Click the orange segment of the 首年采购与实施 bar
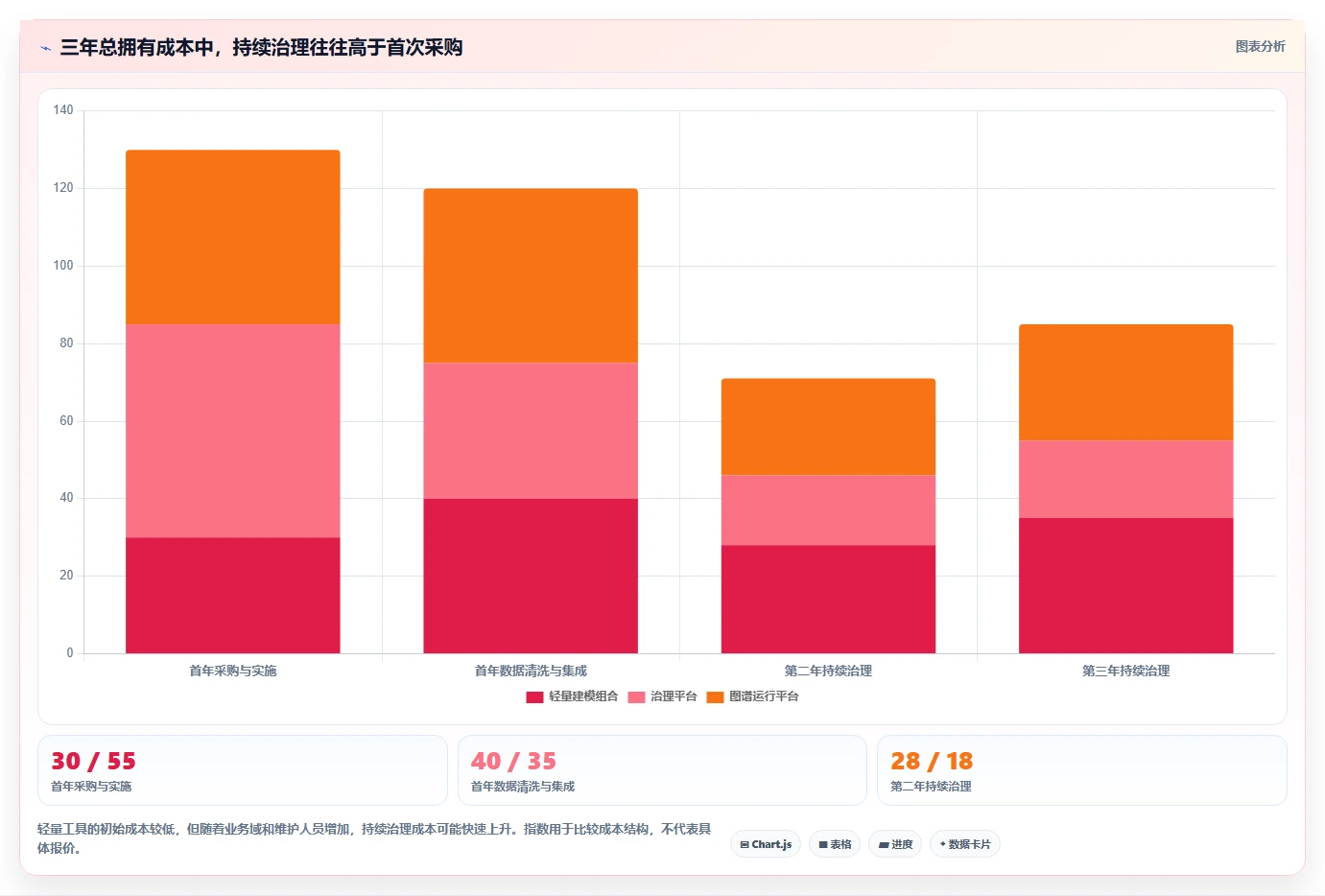The image size is (1325, 896). pos(233,237)
